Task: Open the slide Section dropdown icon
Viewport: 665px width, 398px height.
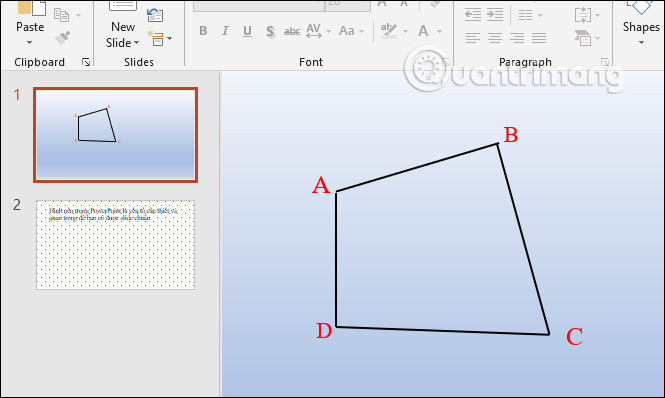Action: (159, 38)
